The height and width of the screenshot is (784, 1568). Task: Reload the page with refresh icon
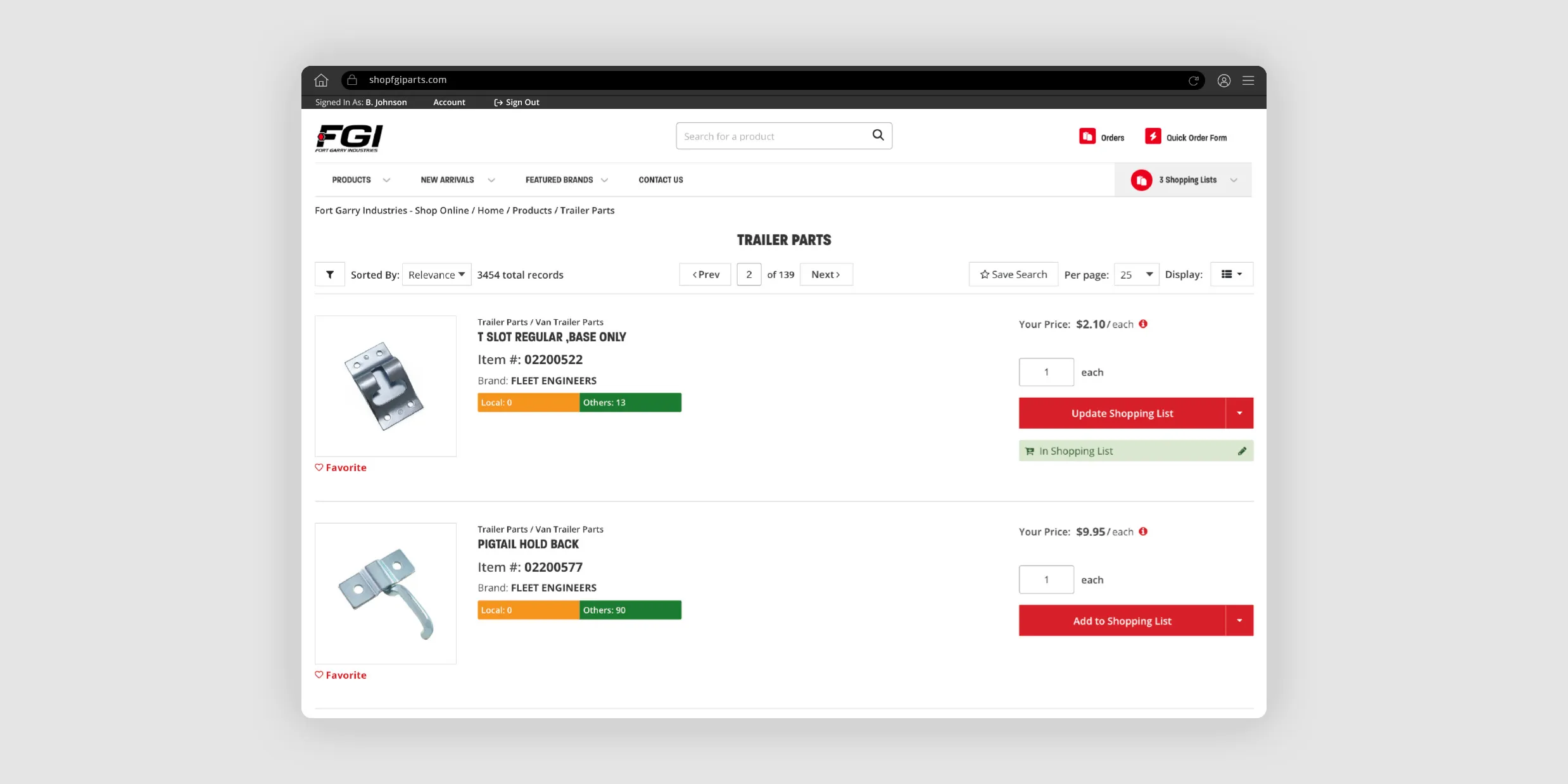pyautogui.click(x=1194, y=80)
